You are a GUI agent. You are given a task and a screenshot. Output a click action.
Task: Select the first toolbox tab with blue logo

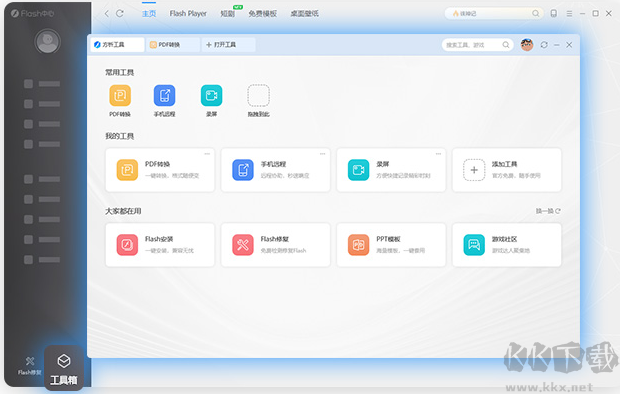coord(117,45)
